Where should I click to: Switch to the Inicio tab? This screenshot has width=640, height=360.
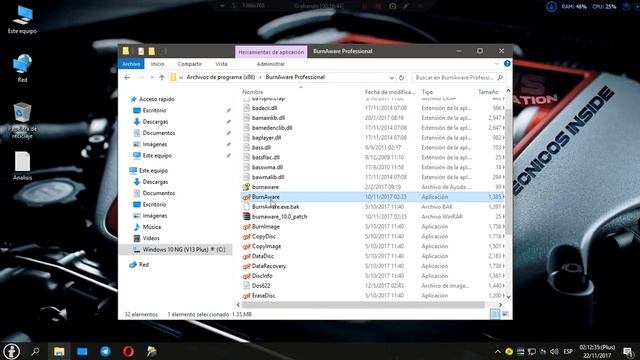(x=158, y=64)
